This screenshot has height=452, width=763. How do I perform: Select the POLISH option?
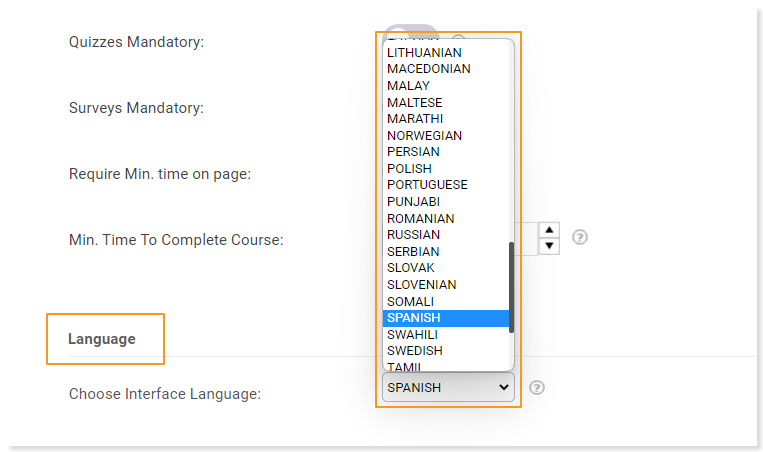point(446,168)
